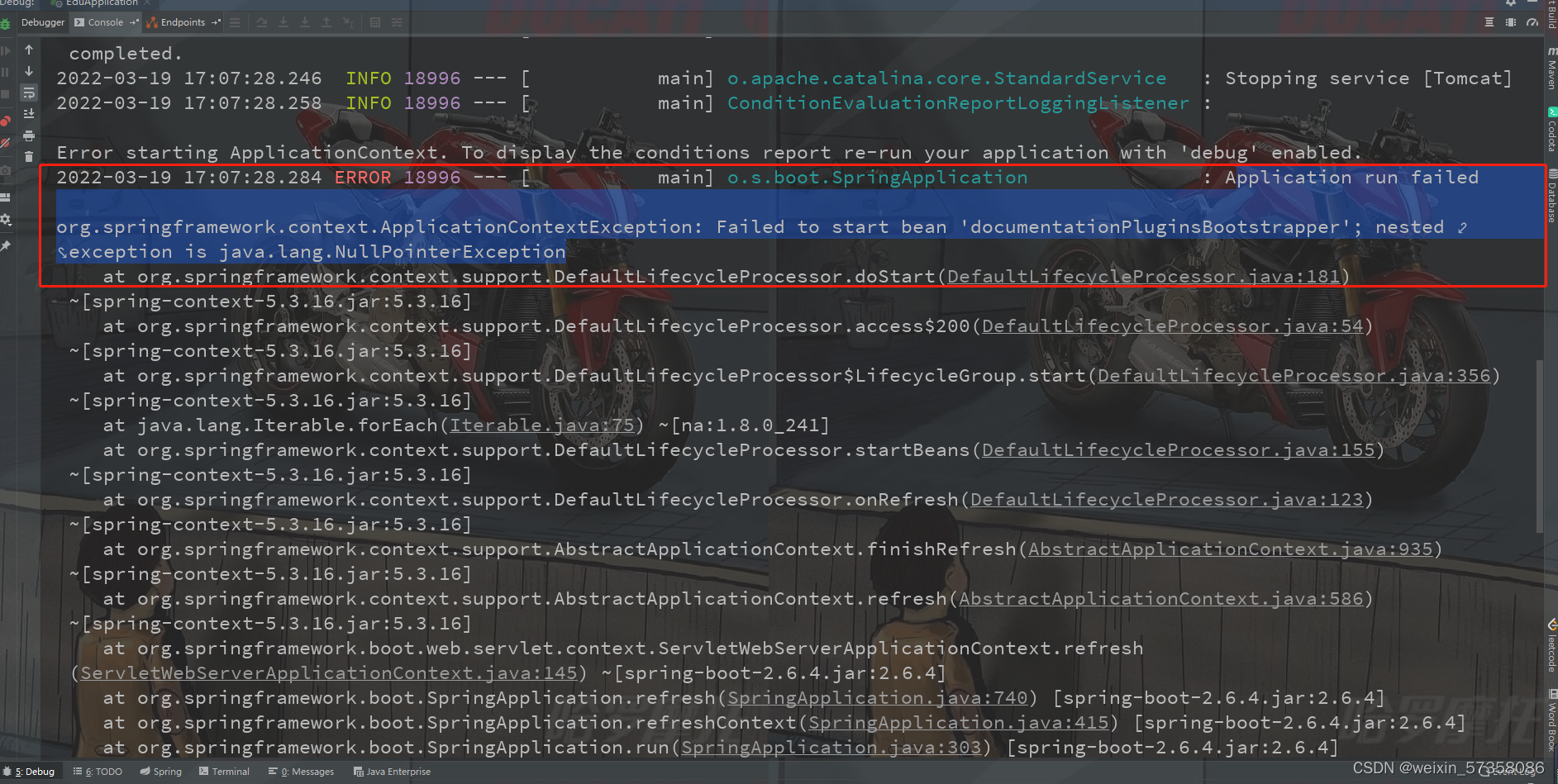
Task: Pause the running program
Action: click(x=7, y=70)
